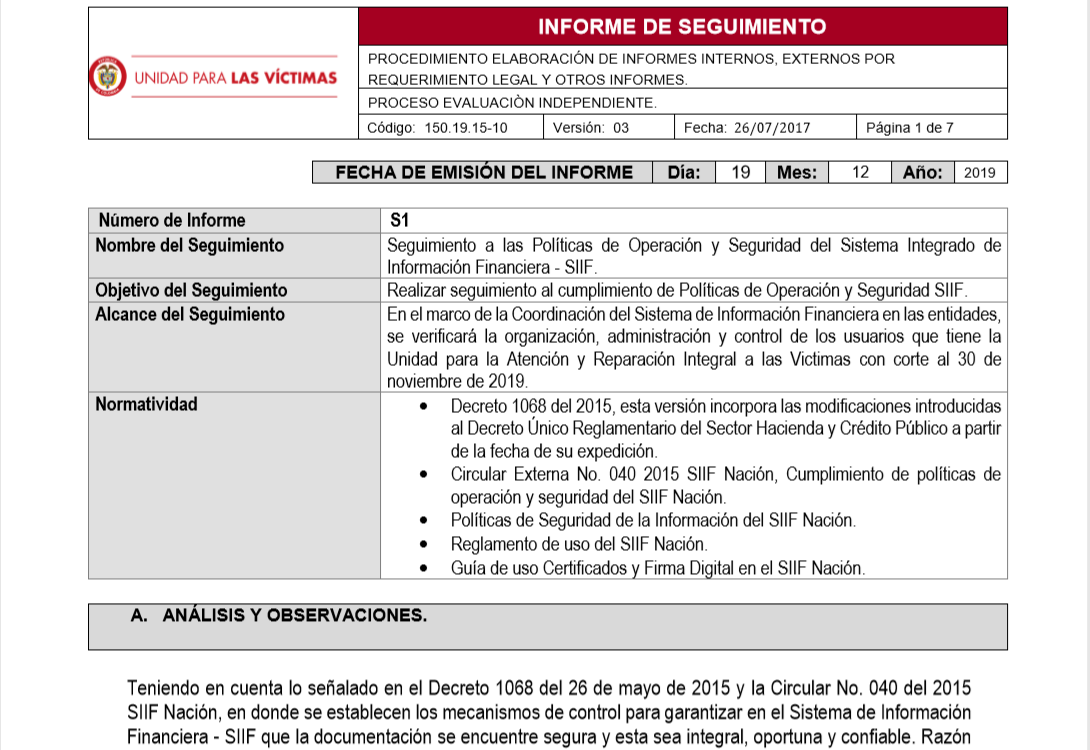Click the 'Reglamento de uso del SIIF Nación' bullet
The height and width of the screenshot is (750, 1090).
point(578,544)
